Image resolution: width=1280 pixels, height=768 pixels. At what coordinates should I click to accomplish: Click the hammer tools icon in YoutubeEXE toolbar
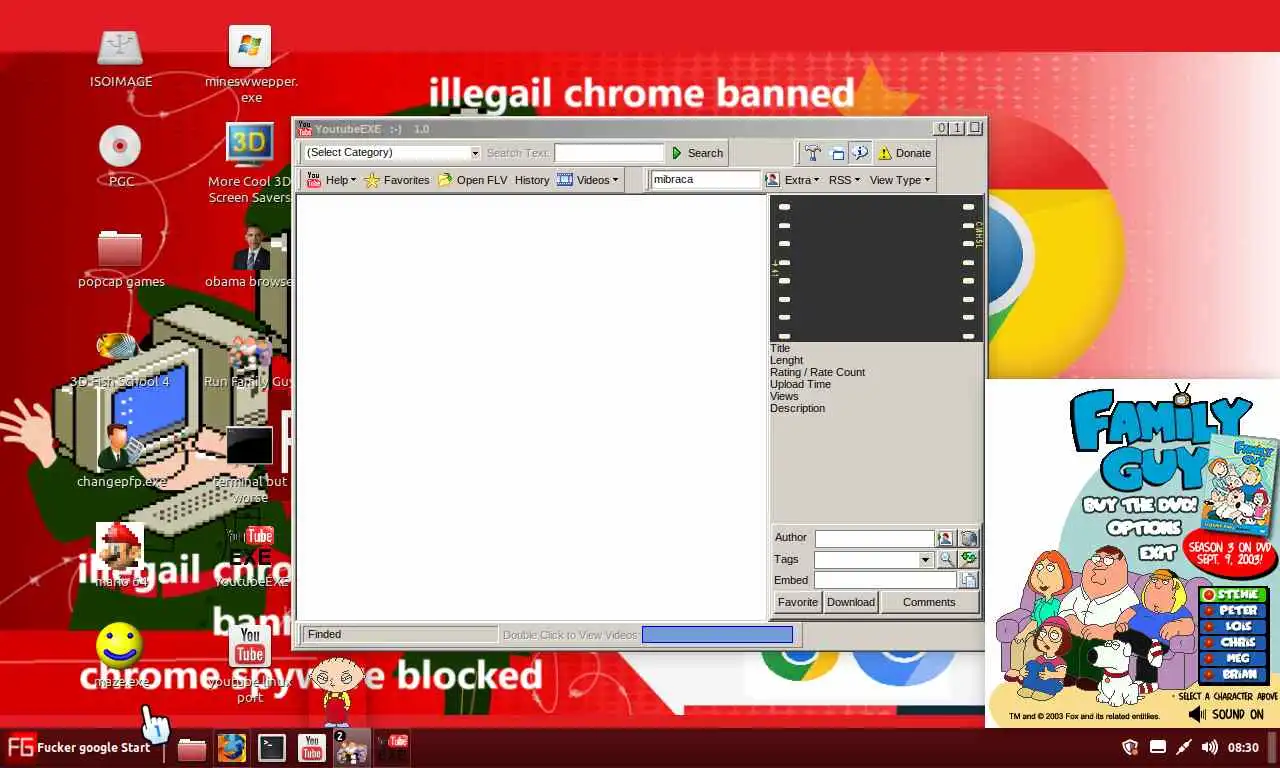click(x=812, y=153)
